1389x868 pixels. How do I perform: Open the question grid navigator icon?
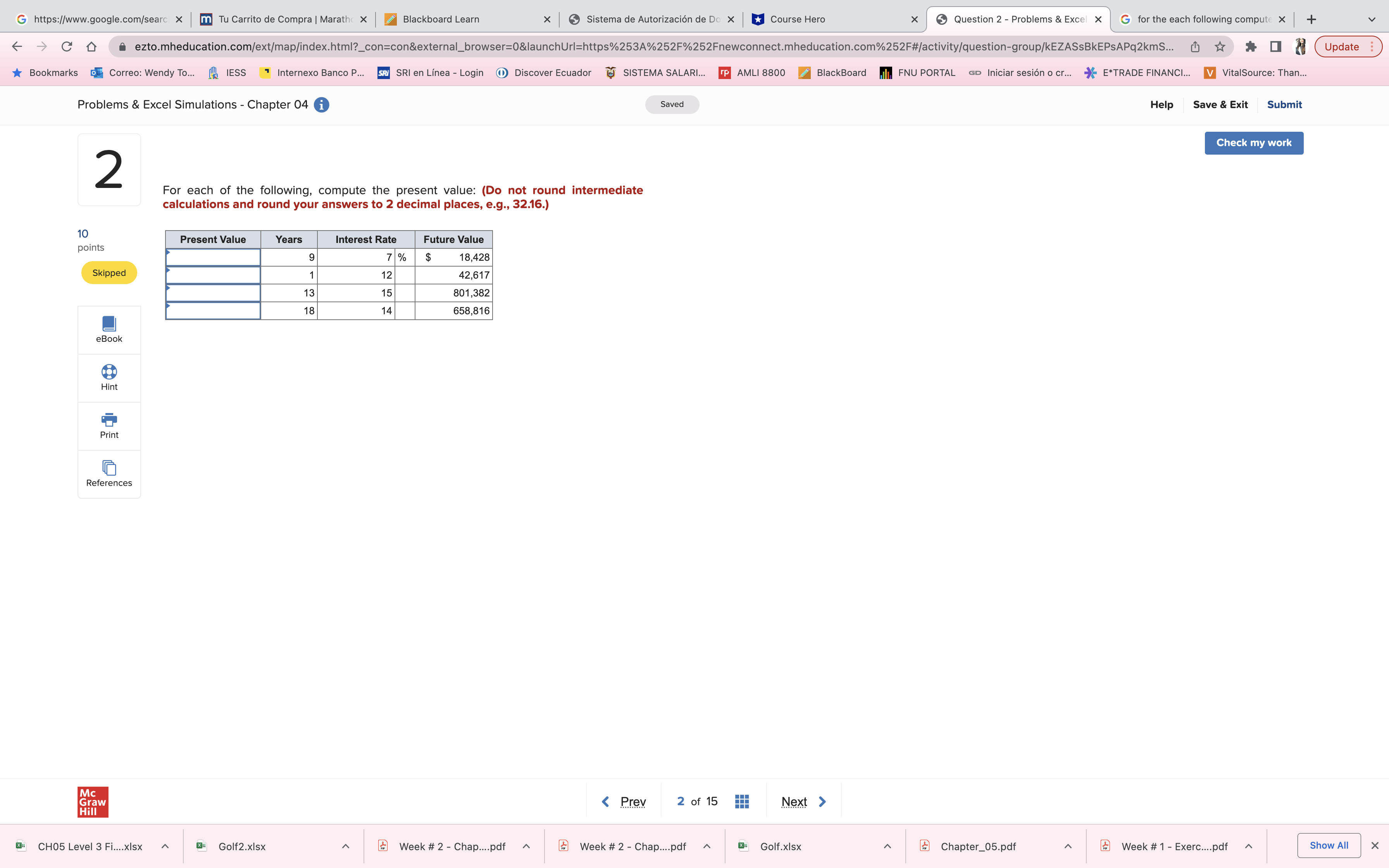click(741, 801)
